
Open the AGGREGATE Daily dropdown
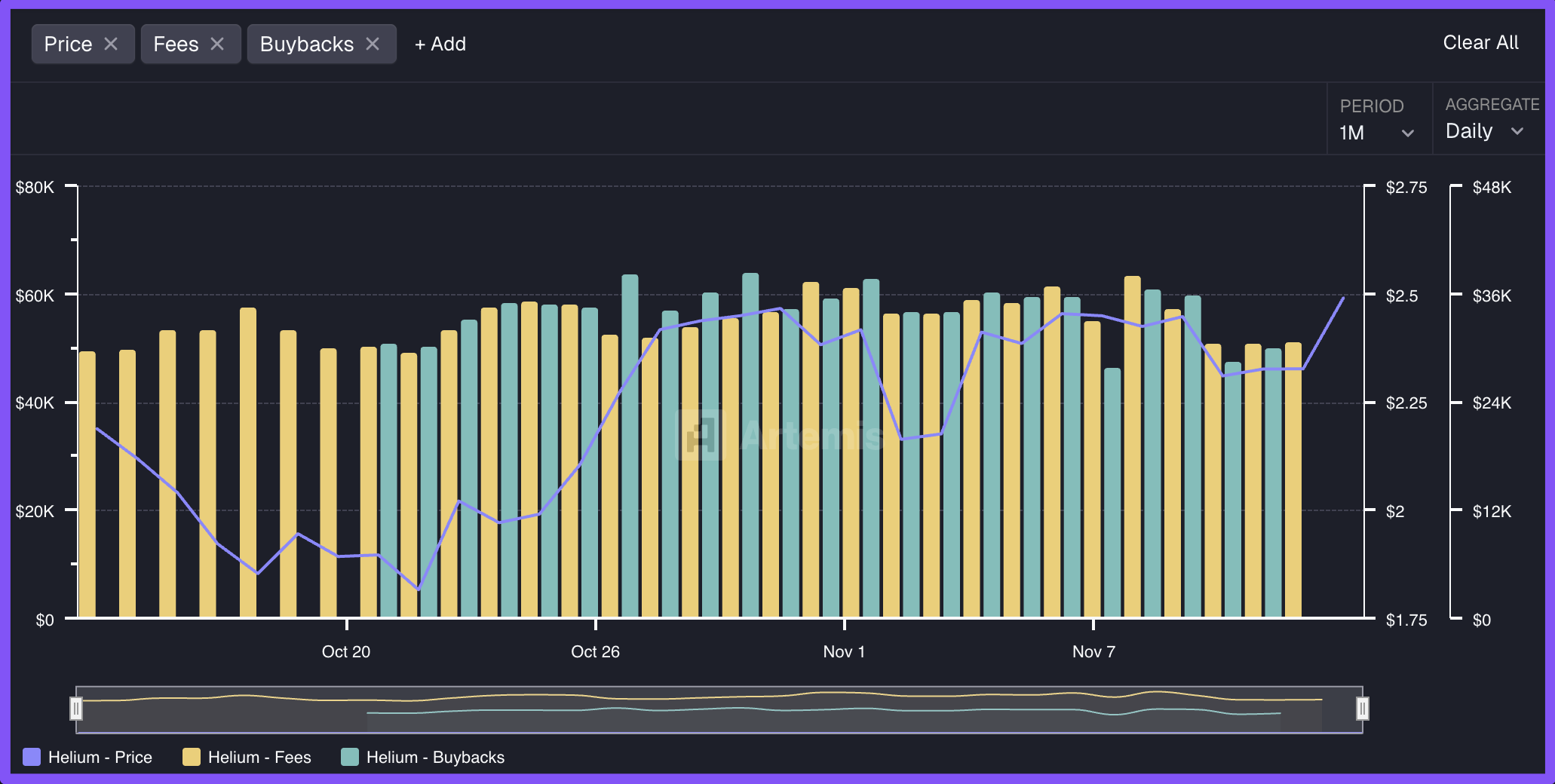click(x=1483, y=130)
